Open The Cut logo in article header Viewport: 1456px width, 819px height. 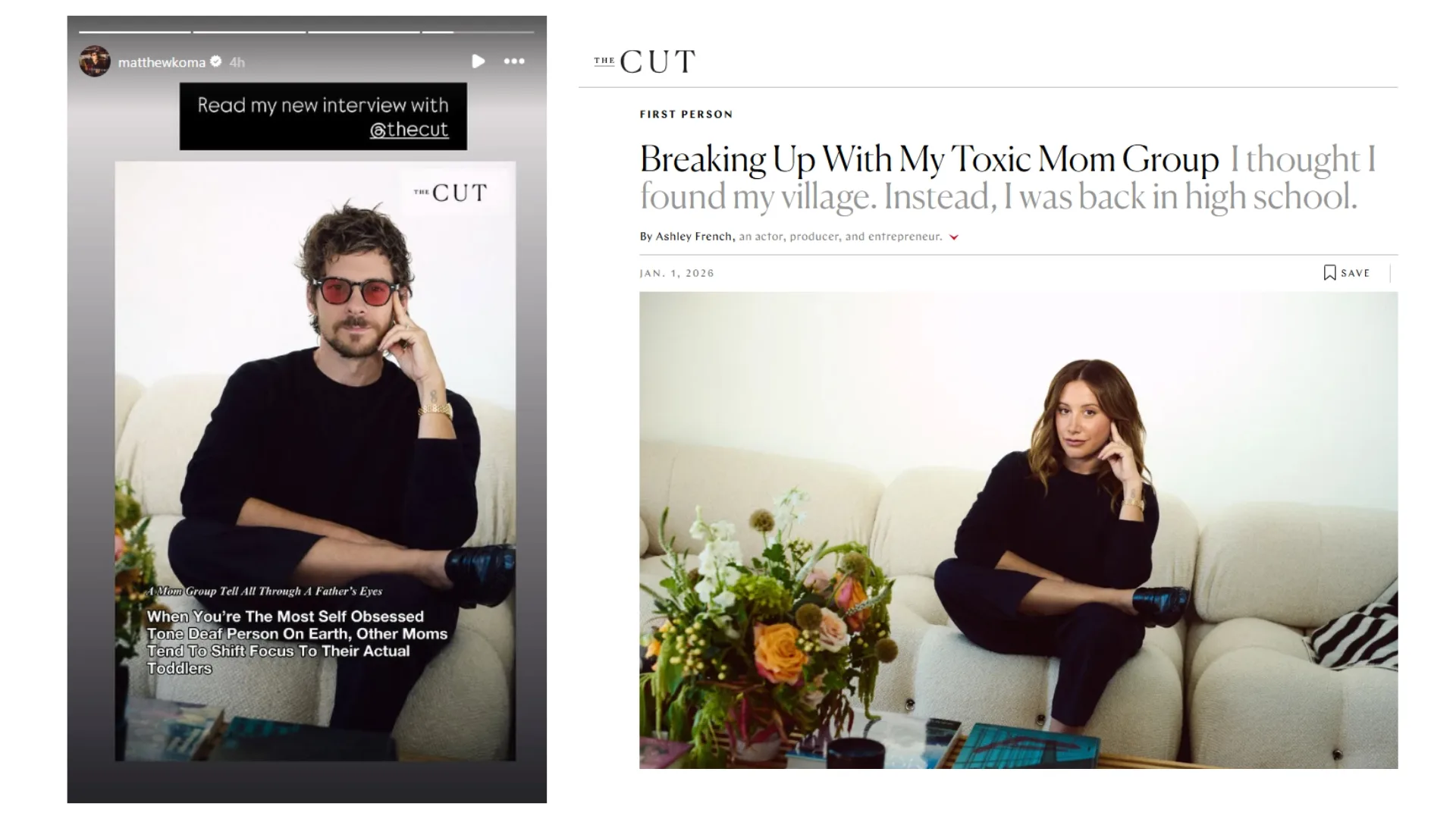pyautogui.click(x=645, y=61)
